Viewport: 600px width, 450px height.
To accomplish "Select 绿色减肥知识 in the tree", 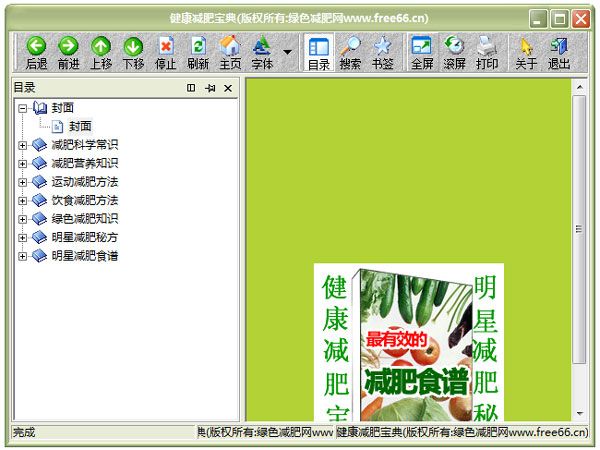I will [x=85, y=218].
